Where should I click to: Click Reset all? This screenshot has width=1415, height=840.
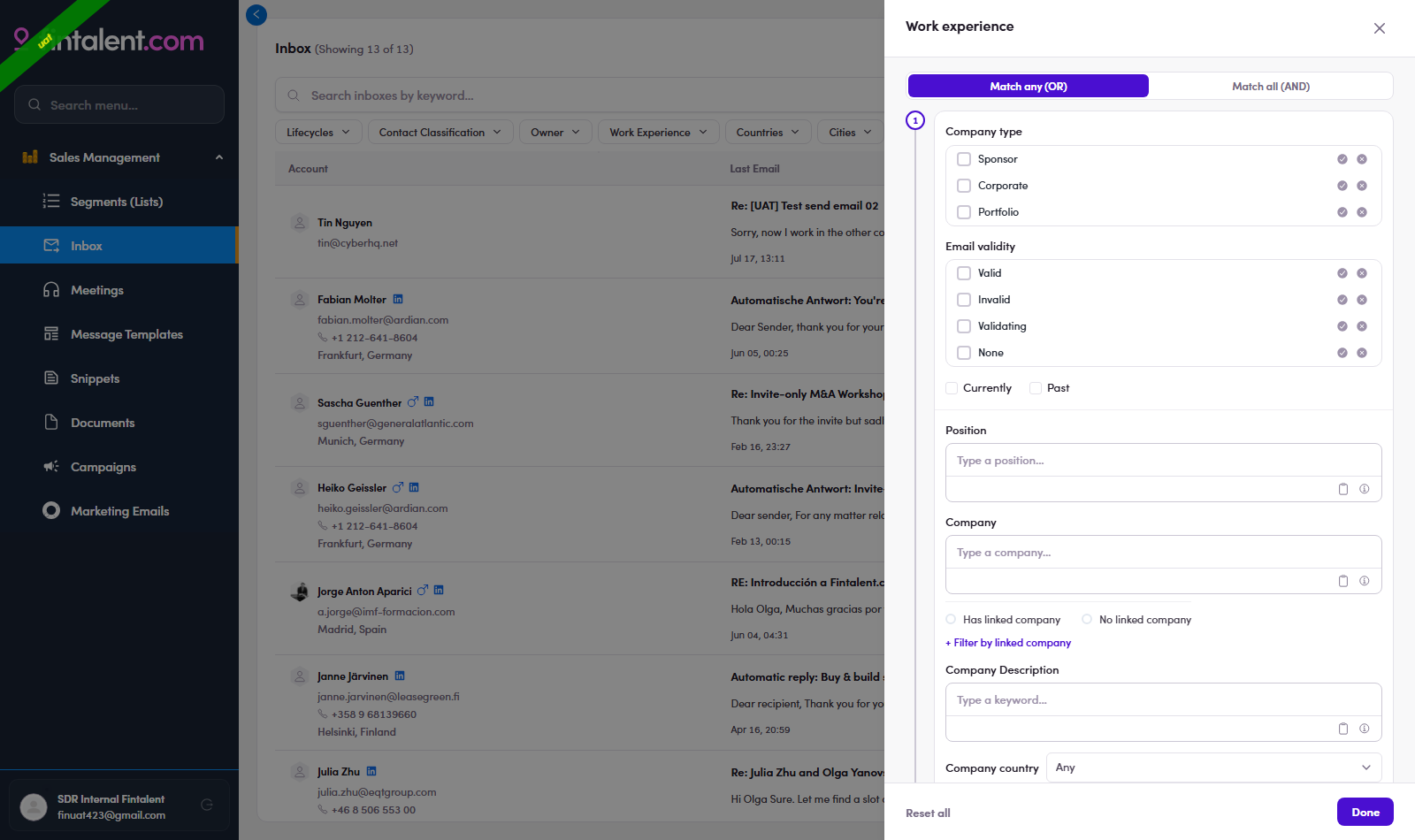pyautogui.click(x=928, y=813)
